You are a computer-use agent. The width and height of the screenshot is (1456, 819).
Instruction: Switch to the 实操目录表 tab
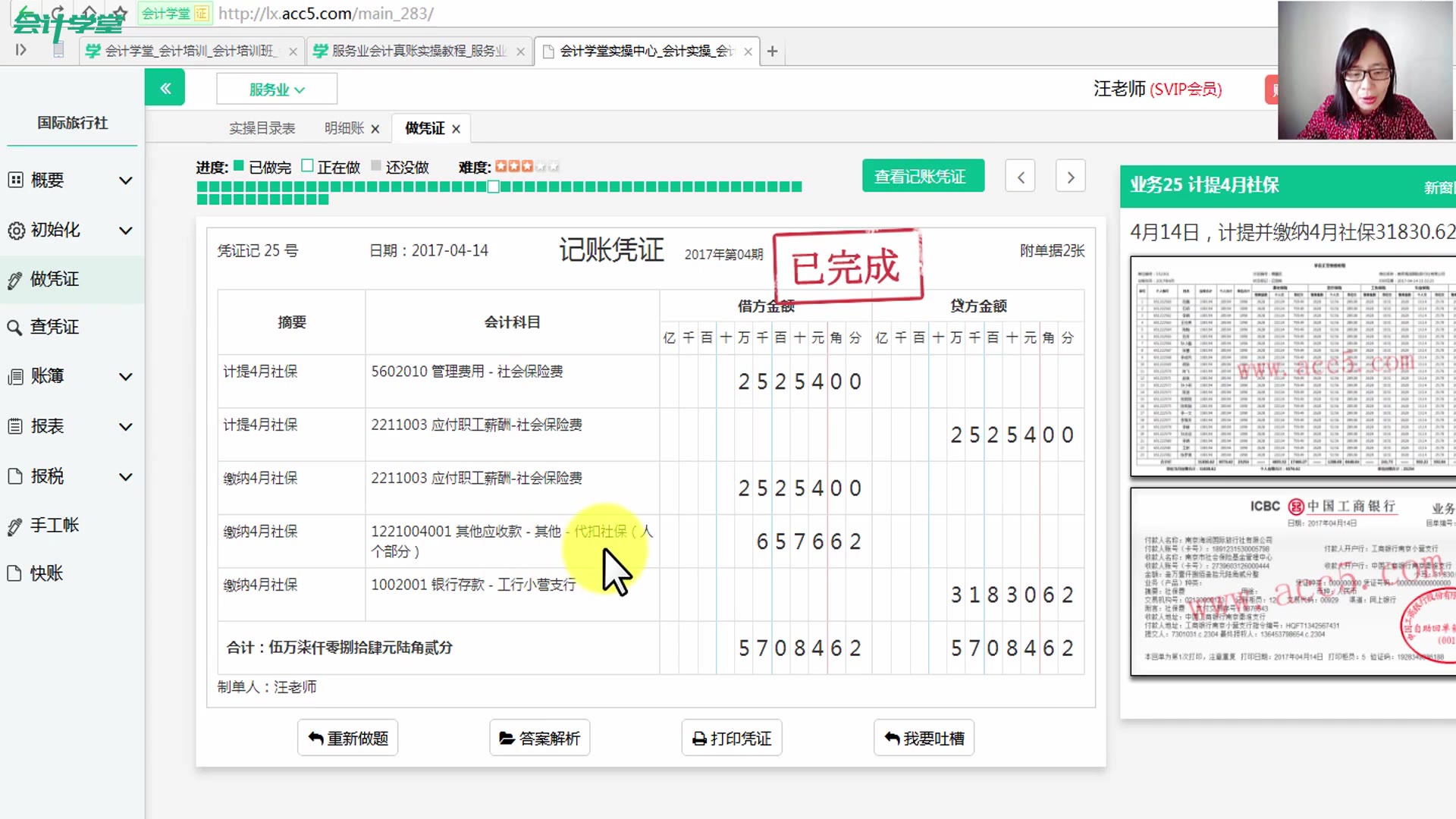(262, 128)
